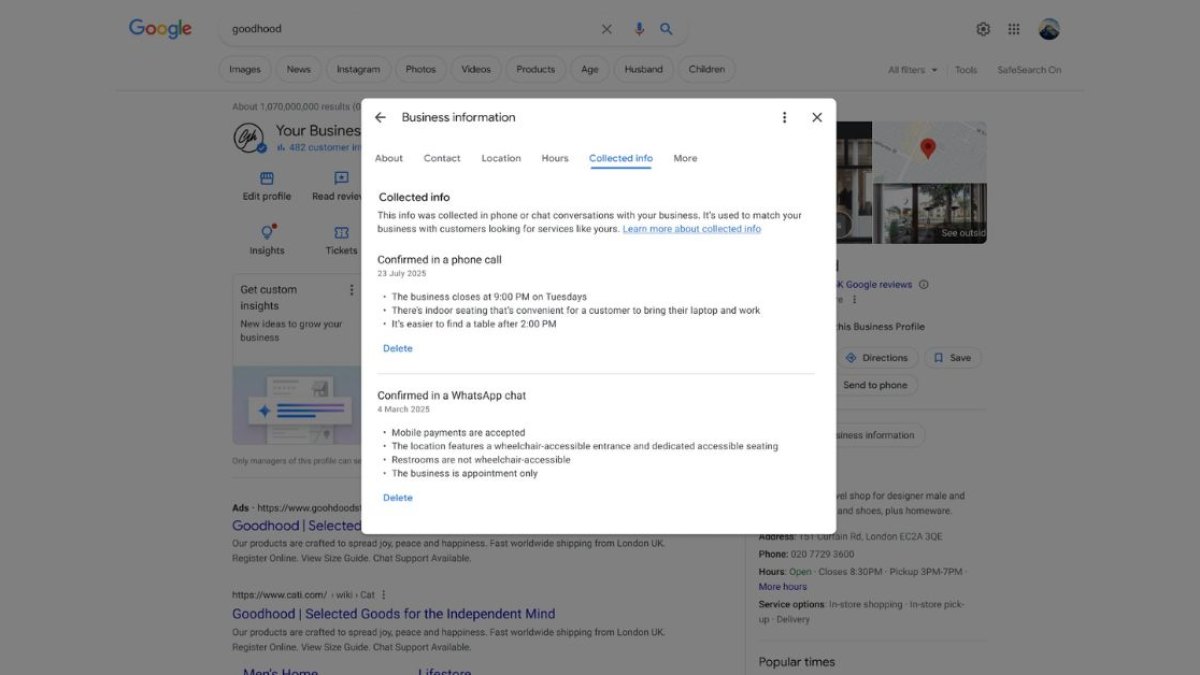This screenshot has width=1200, height=675.
Task: Select the Children filter chip
Action: [x=707, y=69]
